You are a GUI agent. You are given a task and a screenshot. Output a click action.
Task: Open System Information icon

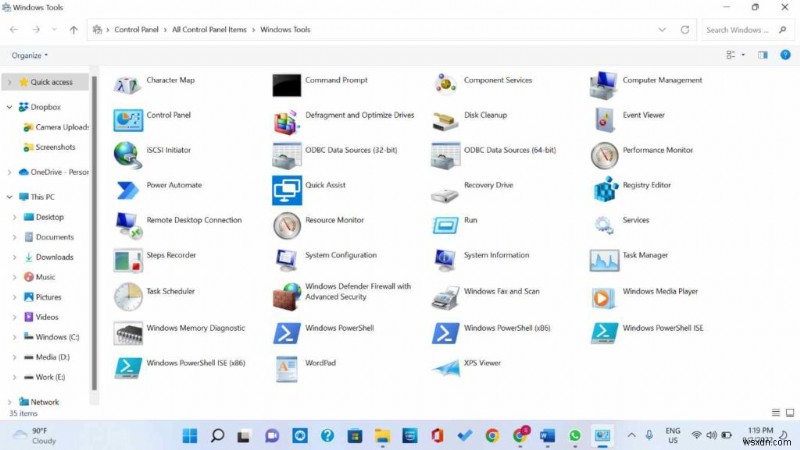[445, 260]
